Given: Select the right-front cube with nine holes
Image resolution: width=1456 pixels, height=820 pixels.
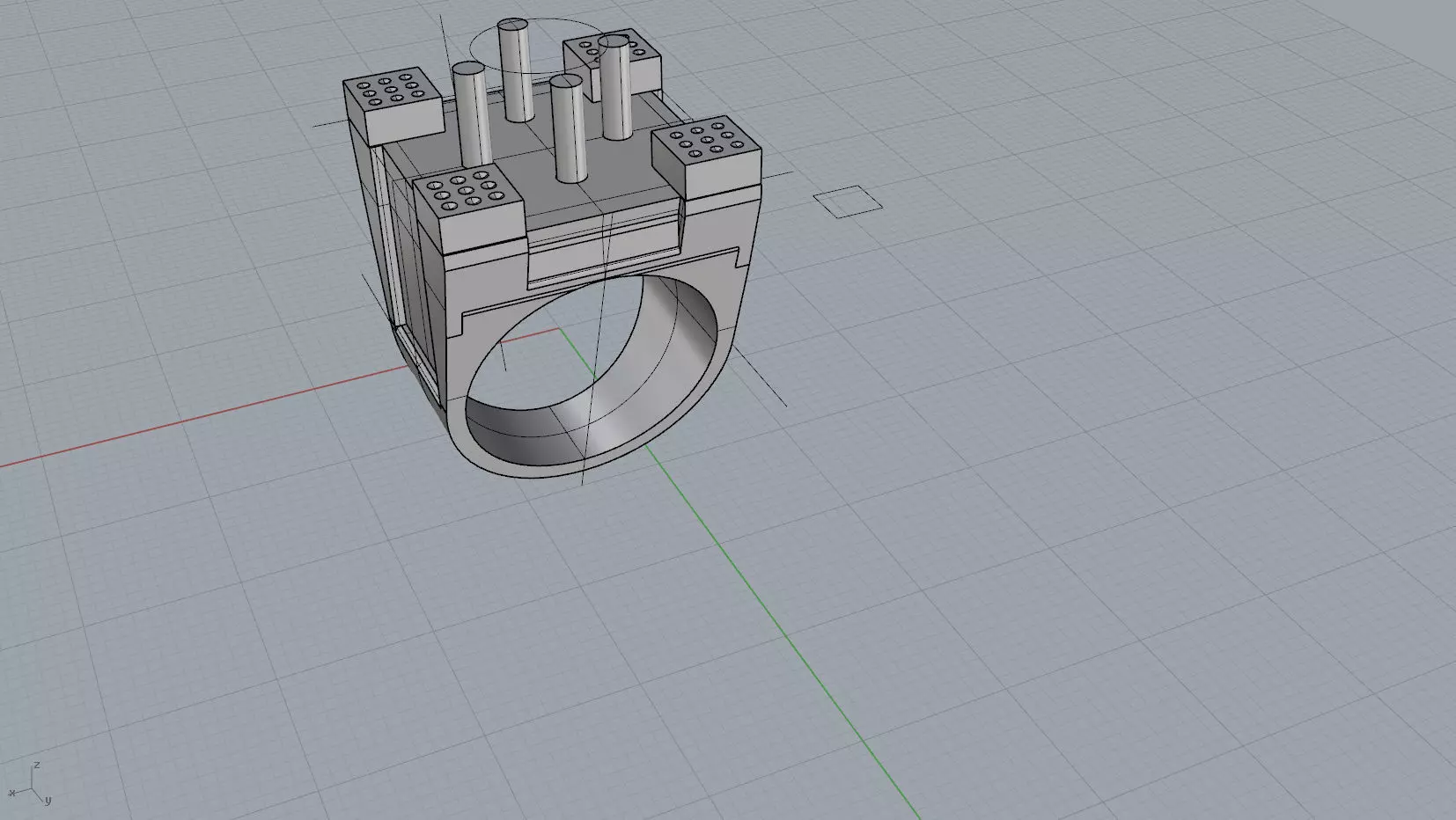Looking at the screenshot, I should (x=709, y=156).
